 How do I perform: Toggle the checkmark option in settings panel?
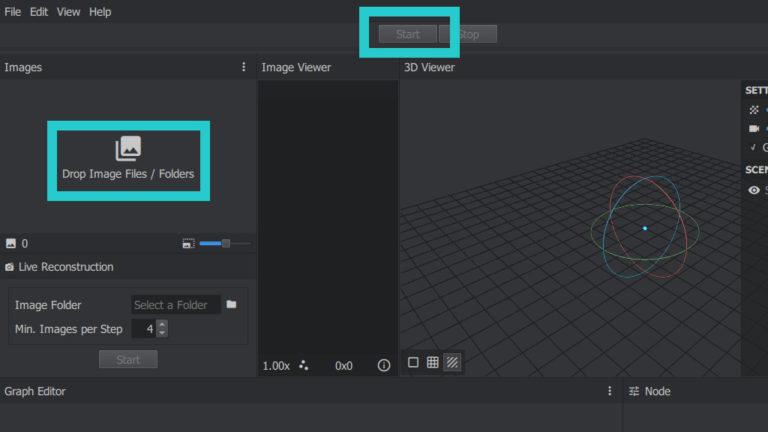(754, 147)
